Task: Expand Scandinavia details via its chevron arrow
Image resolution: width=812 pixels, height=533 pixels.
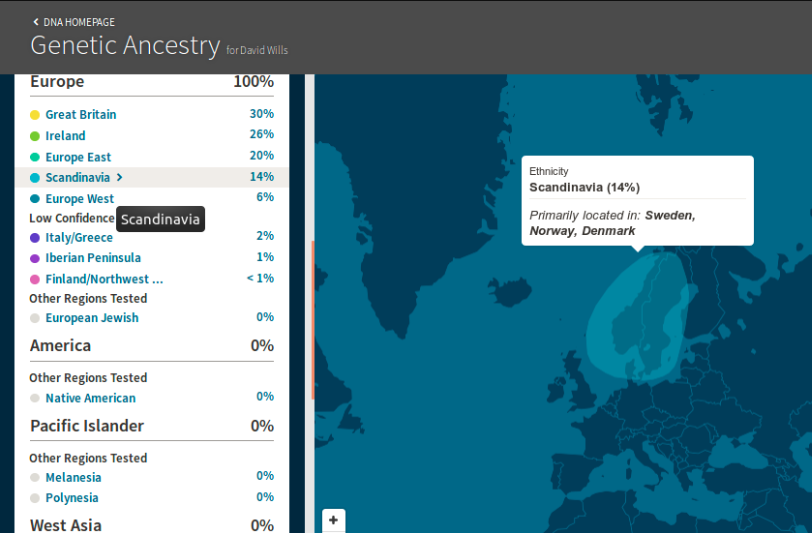Action: 120,178
